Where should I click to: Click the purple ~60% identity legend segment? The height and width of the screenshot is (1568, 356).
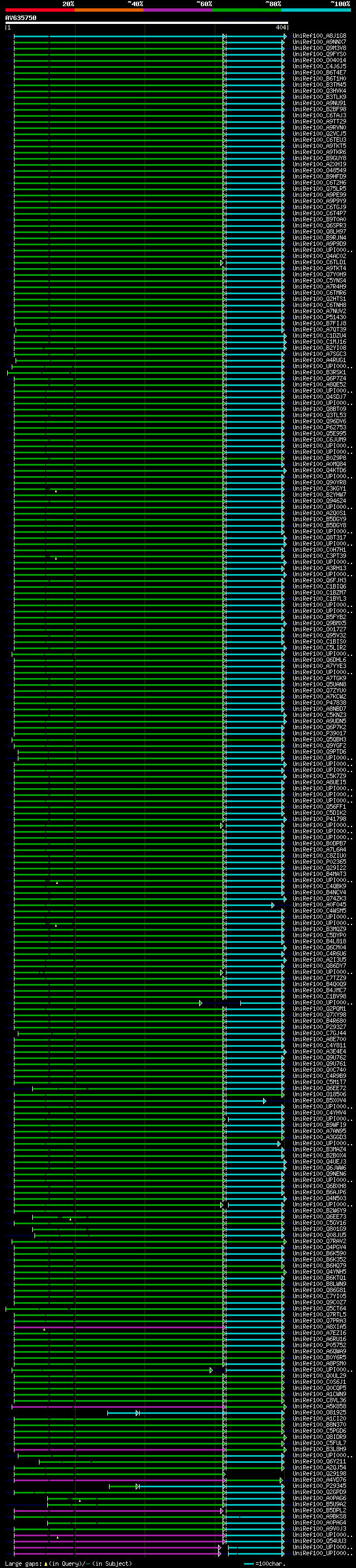177,10
